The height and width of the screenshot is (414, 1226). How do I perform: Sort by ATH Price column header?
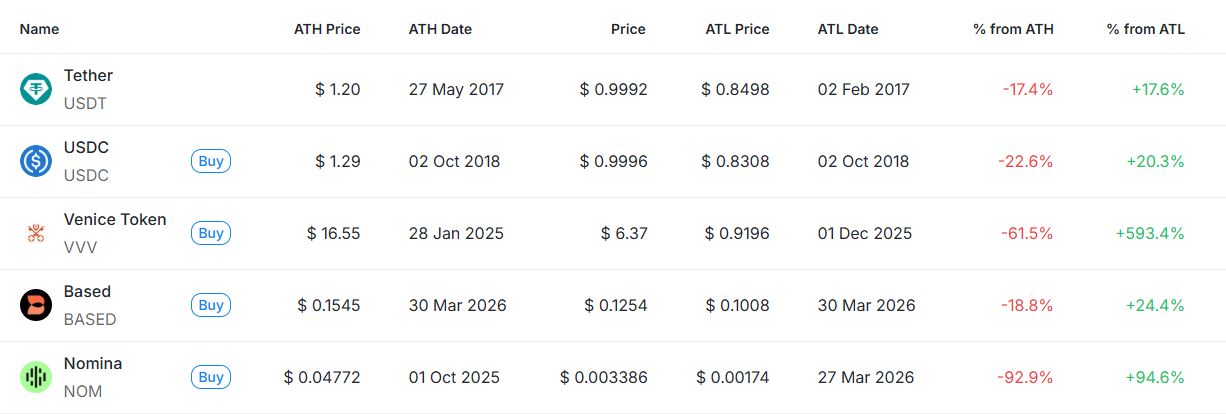327,29
